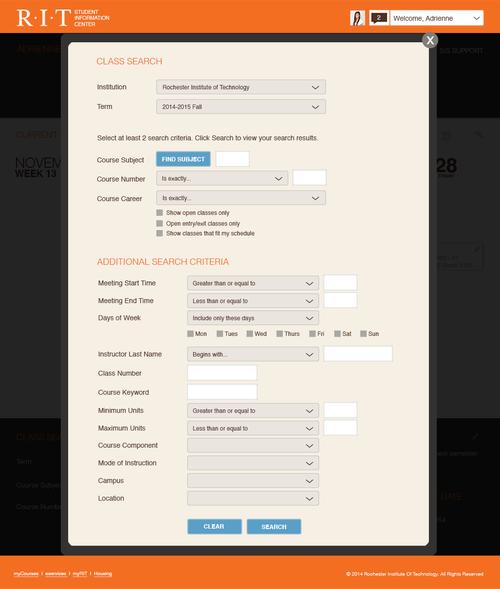
Task: Click the dimmed wrench settings icon
Action: (478, 134)
